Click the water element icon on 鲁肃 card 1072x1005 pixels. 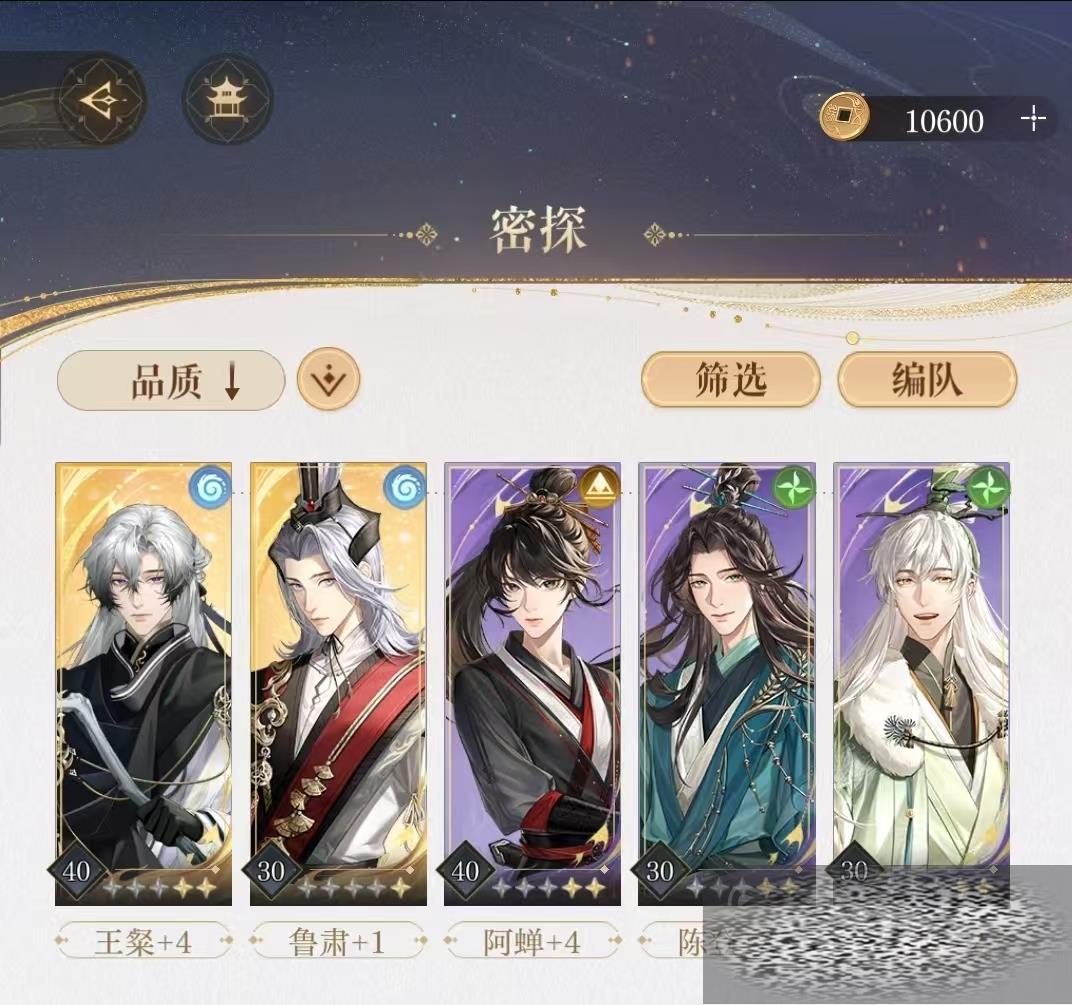[405, 487]
